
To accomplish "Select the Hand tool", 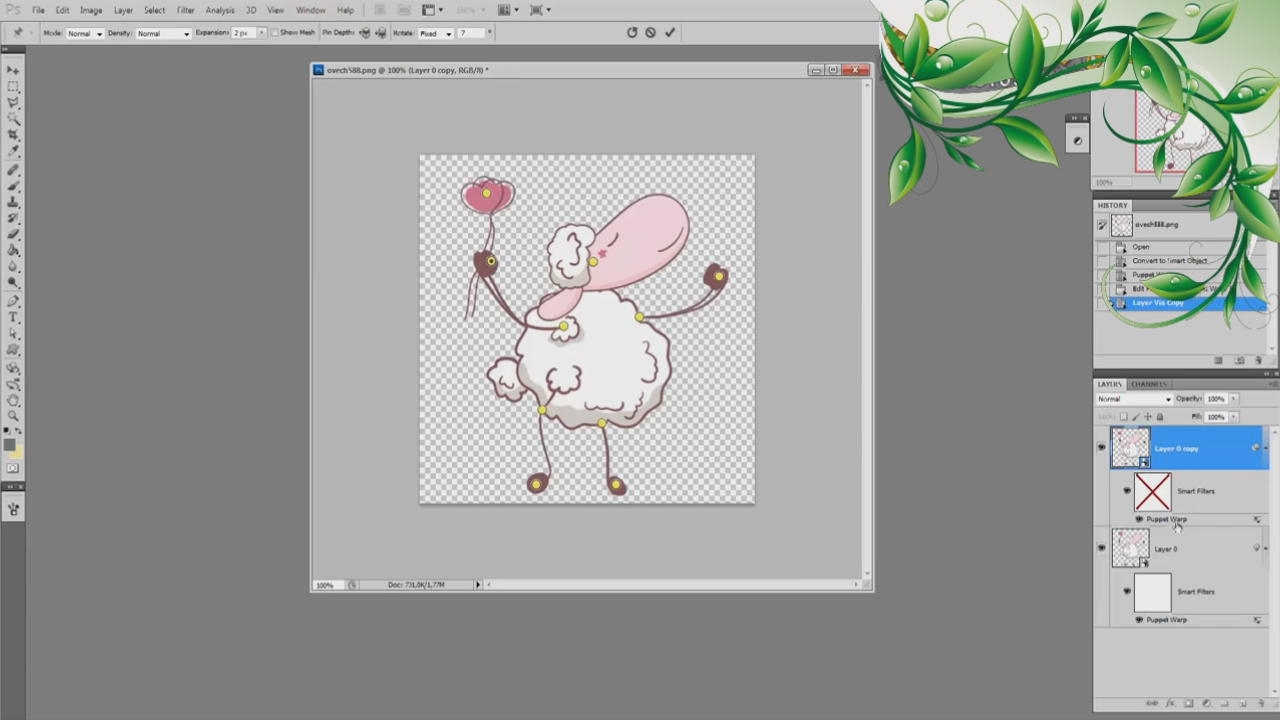I will [13, 400].
